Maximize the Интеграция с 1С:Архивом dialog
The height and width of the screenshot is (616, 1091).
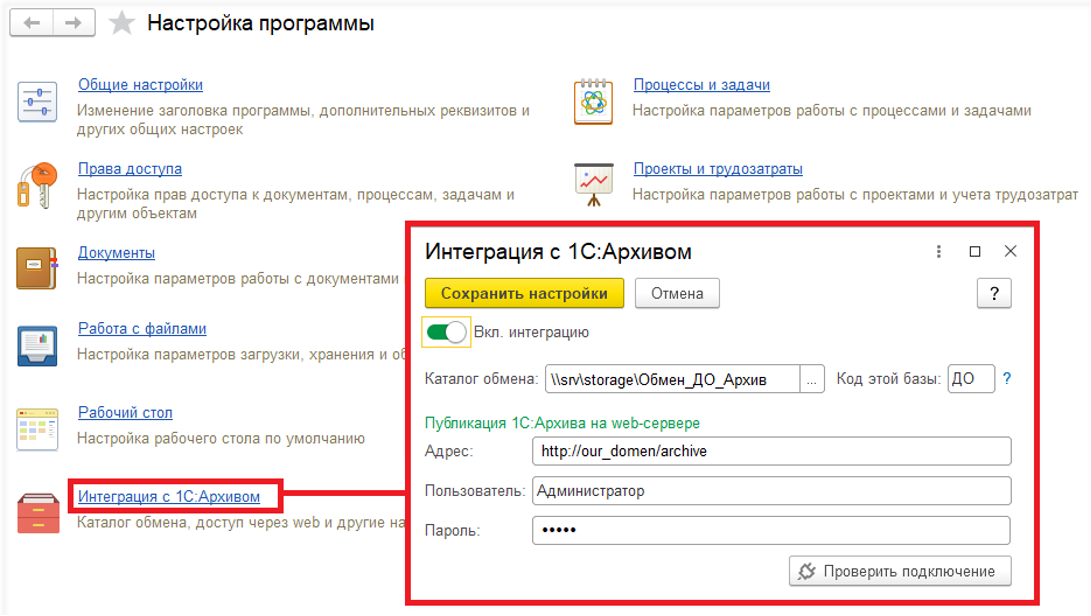tap(975, 251)
